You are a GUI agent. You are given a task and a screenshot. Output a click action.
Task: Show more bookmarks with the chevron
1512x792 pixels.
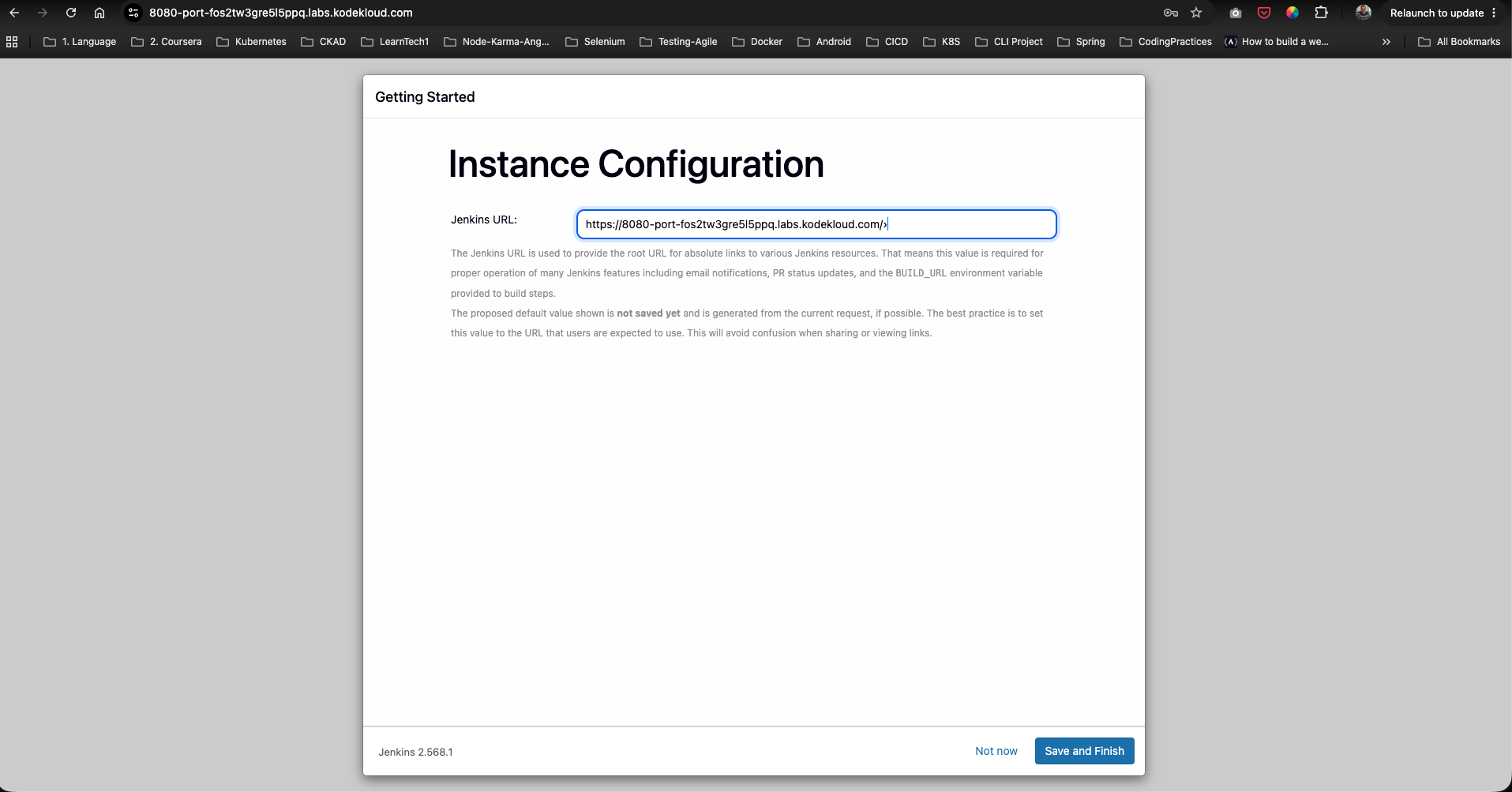tap(1386, 42)
